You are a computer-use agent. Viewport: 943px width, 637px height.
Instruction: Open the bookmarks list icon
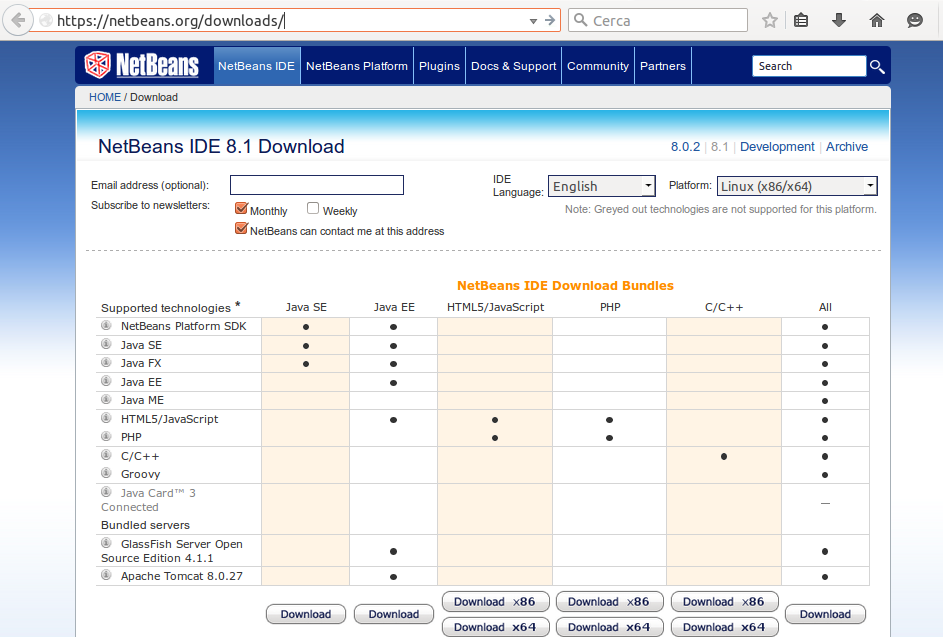[801, 21]
